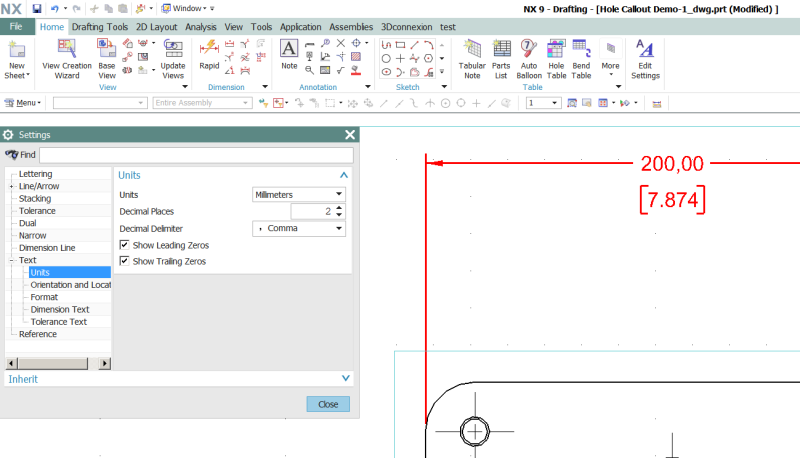Viewport: 800px width, 458px height.
Task: Click the sketch point plus tool
Action: coord(401,59)
